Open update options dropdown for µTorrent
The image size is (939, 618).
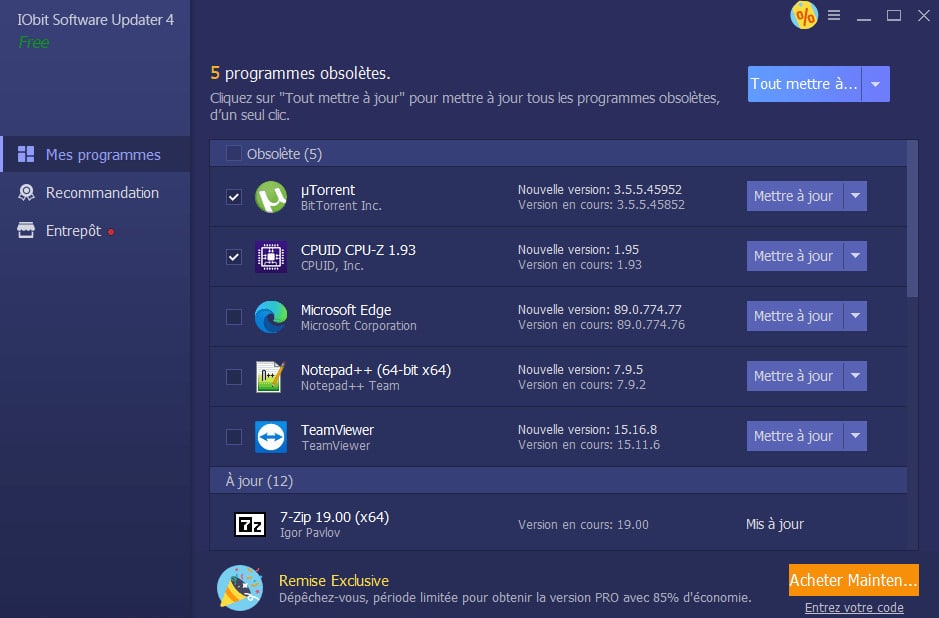pyautogui.click(x=855, y=196)
